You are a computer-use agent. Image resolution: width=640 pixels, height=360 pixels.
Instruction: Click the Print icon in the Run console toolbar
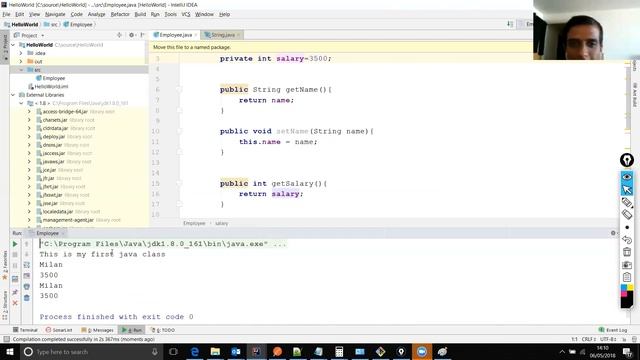click(27, 287)
